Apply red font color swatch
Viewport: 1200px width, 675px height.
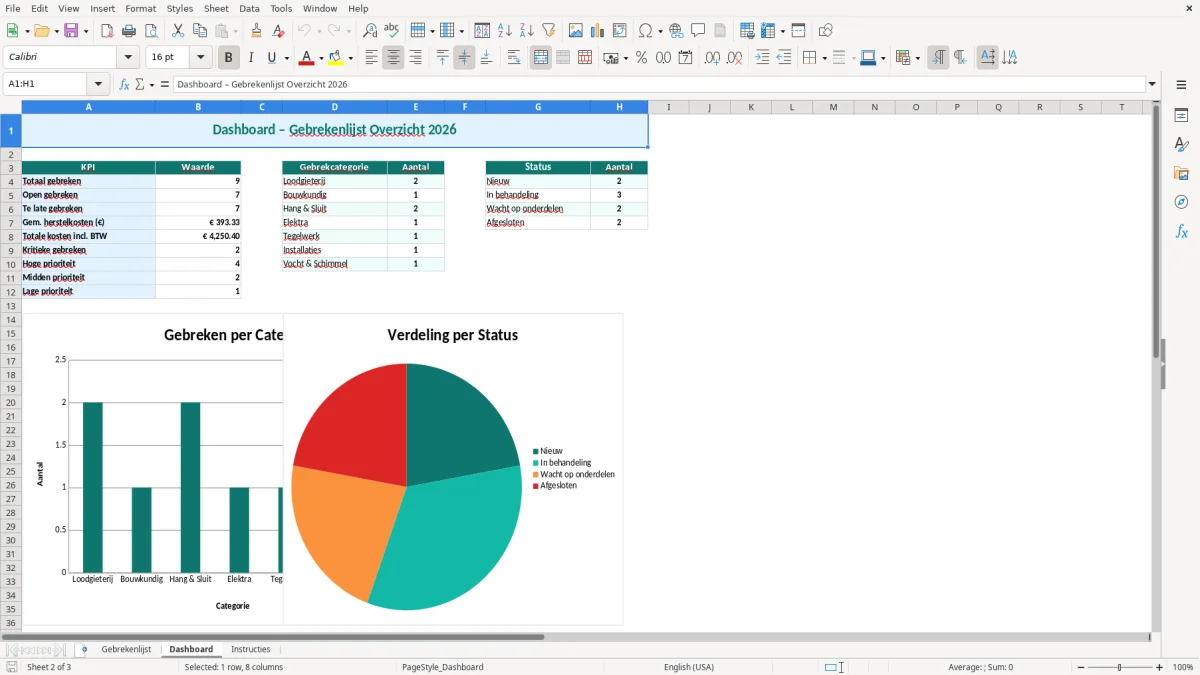tap(308, 58)
